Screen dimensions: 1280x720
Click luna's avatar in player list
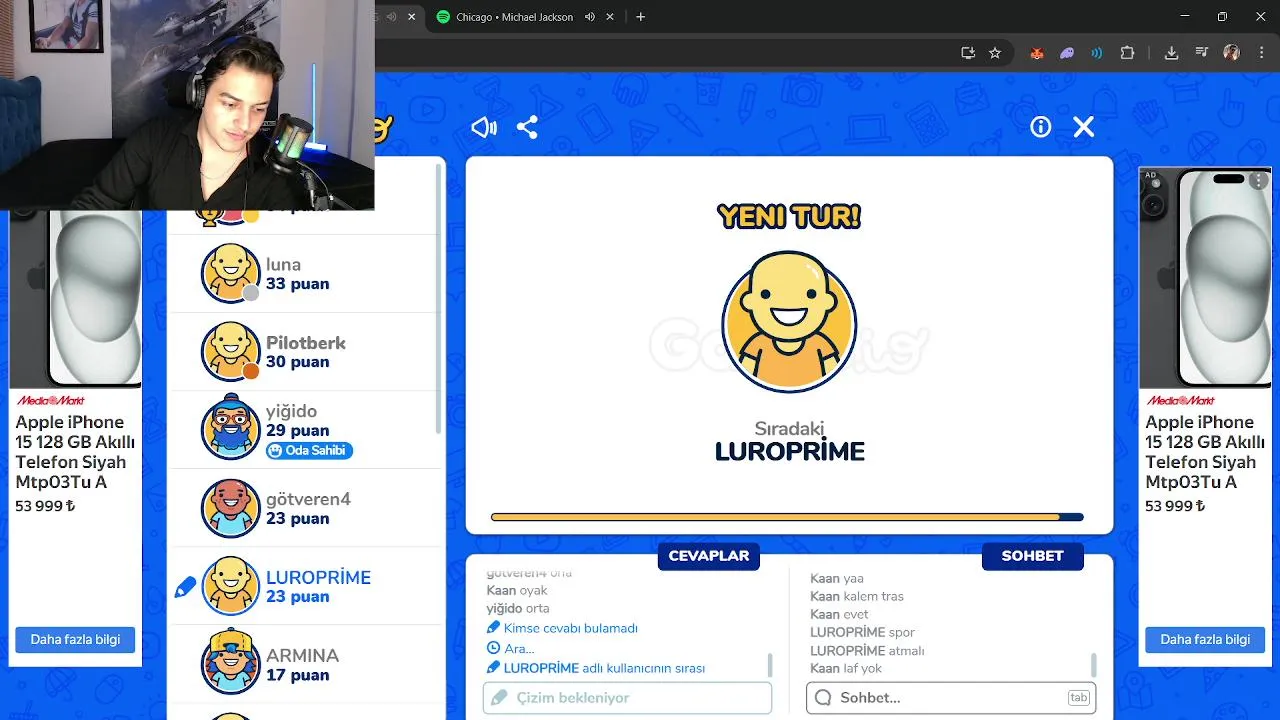click(231, 273)
